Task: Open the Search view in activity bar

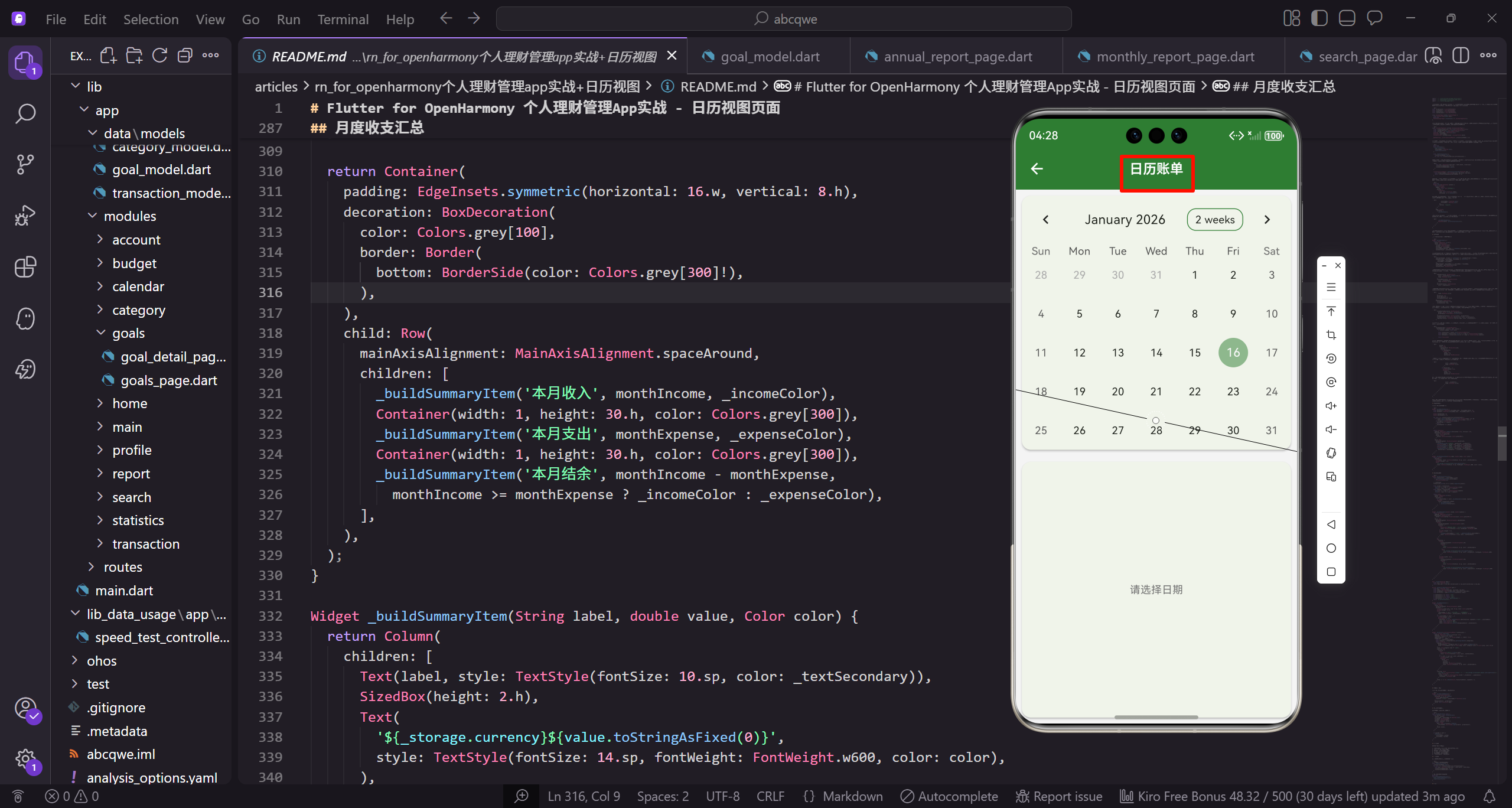Action: pos(25,113)
